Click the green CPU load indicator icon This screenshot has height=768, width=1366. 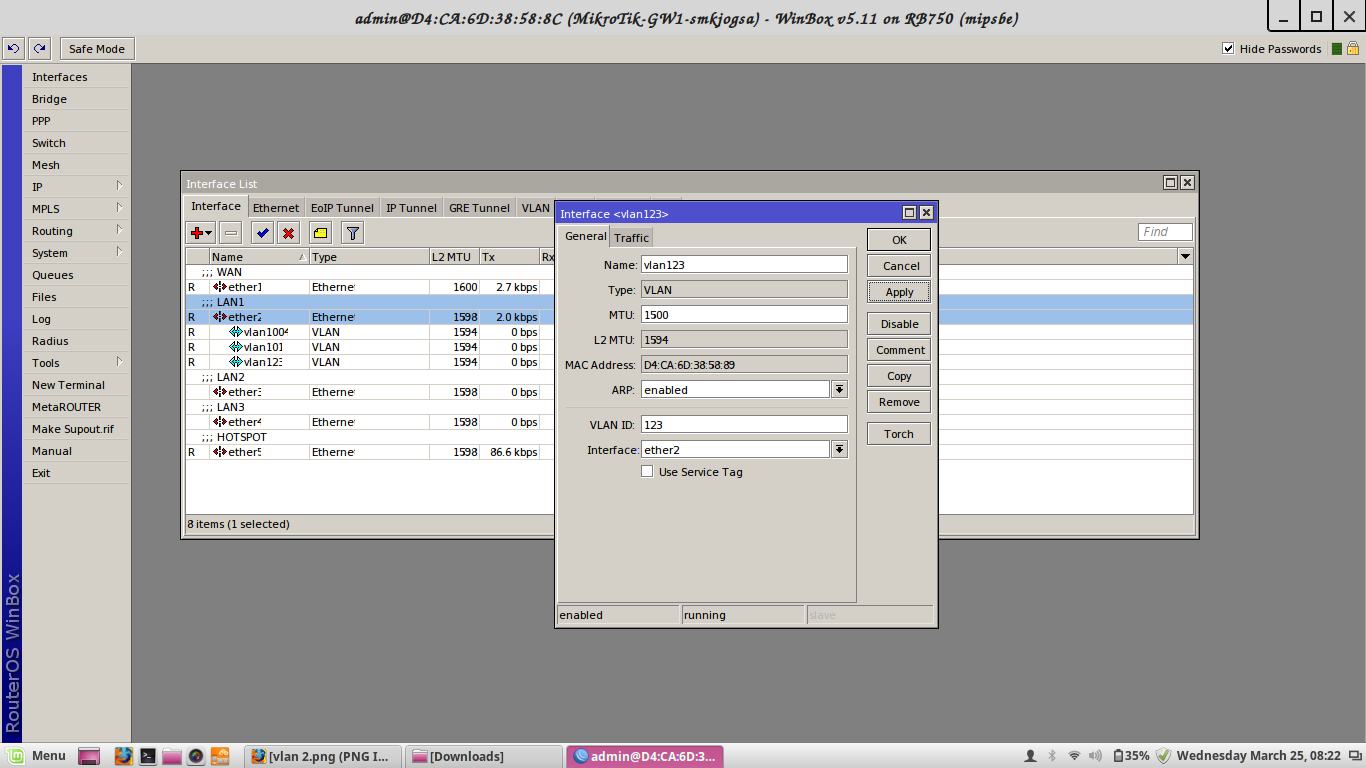(x=1337, y=49)
